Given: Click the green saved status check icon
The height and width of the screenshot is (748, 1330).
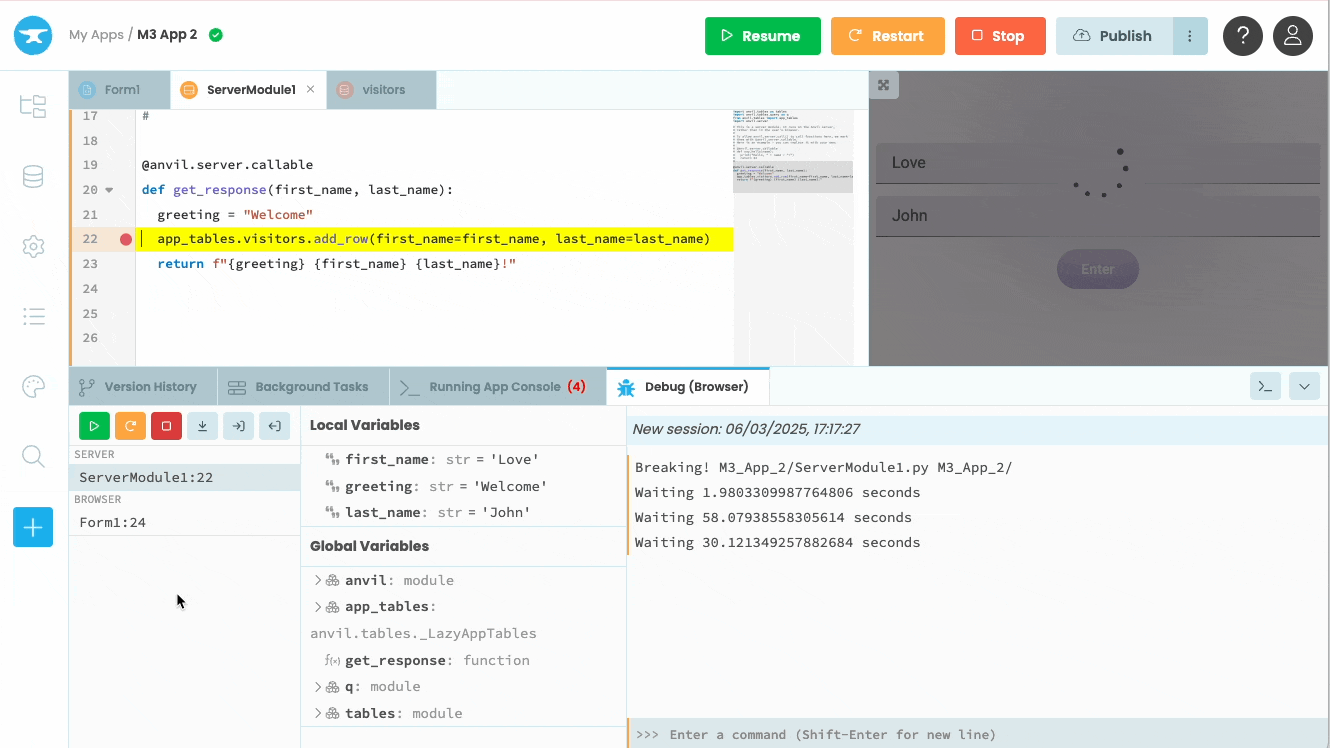Looking at the screenshot, I should 216,35.
